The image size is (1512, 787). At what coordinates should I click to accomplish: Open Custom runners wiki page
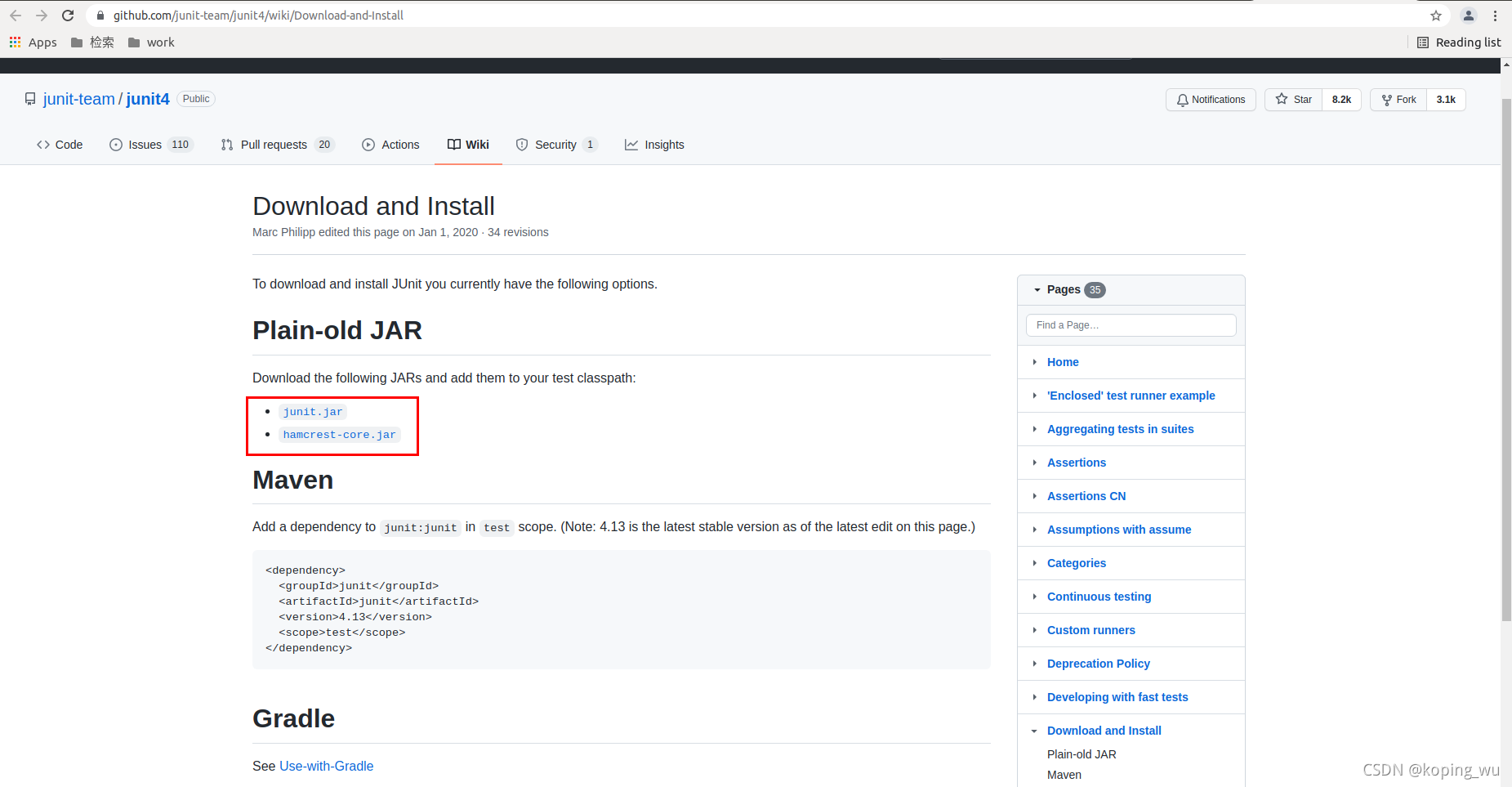pos(1091,630)
